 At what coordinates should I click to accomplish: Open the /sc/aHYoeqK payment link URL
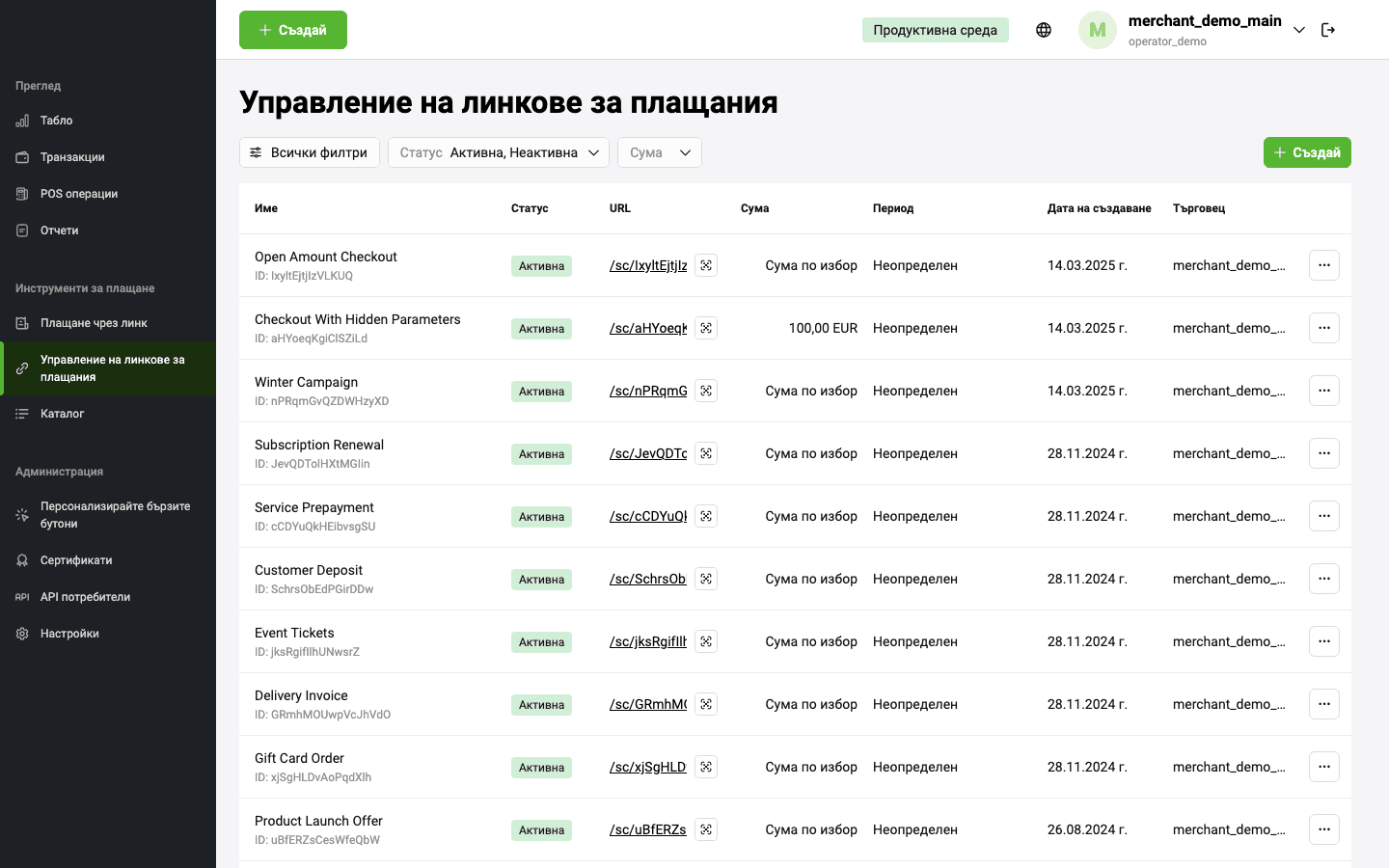pyautogui.click(x=648, y=328)
